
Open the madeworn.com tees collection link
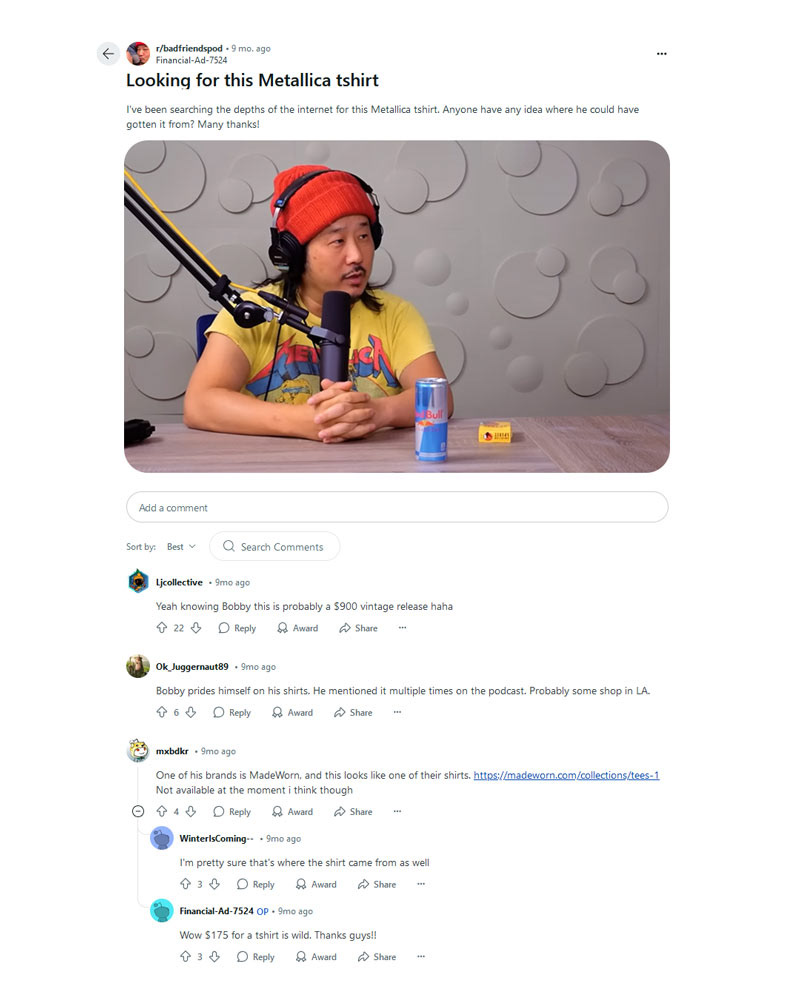[x=566, y=775]
